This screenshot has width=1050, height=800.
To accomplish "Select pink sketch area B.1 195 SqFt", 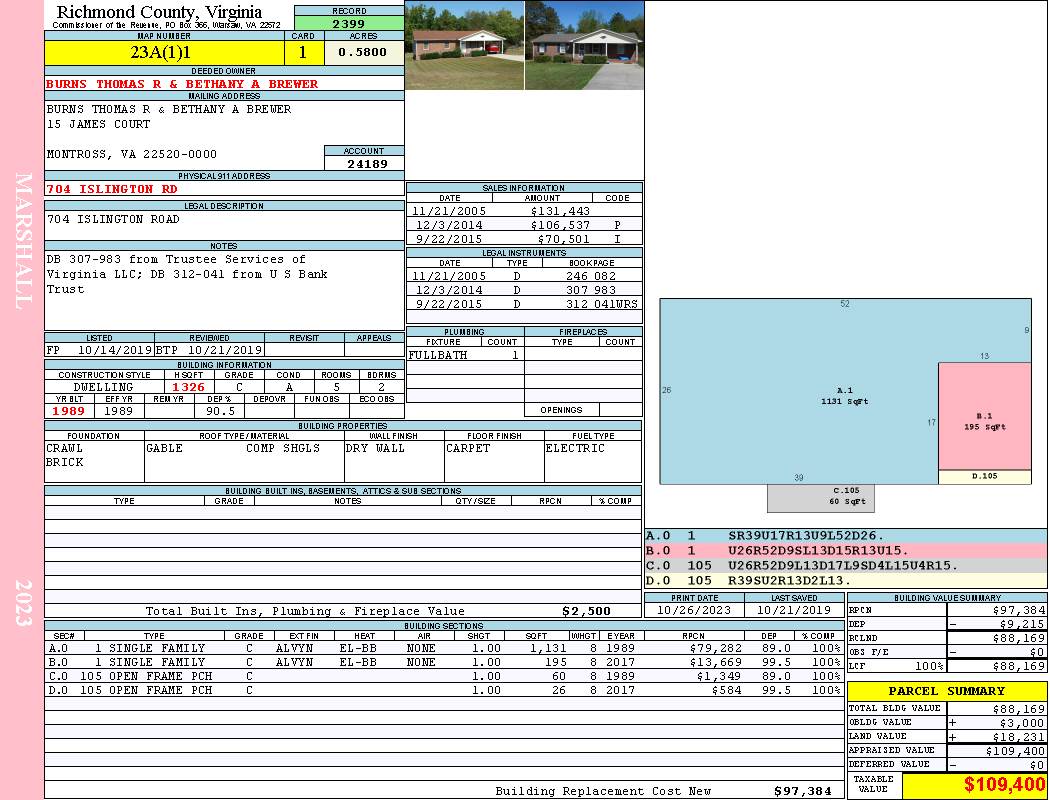I will coord(984,420).
